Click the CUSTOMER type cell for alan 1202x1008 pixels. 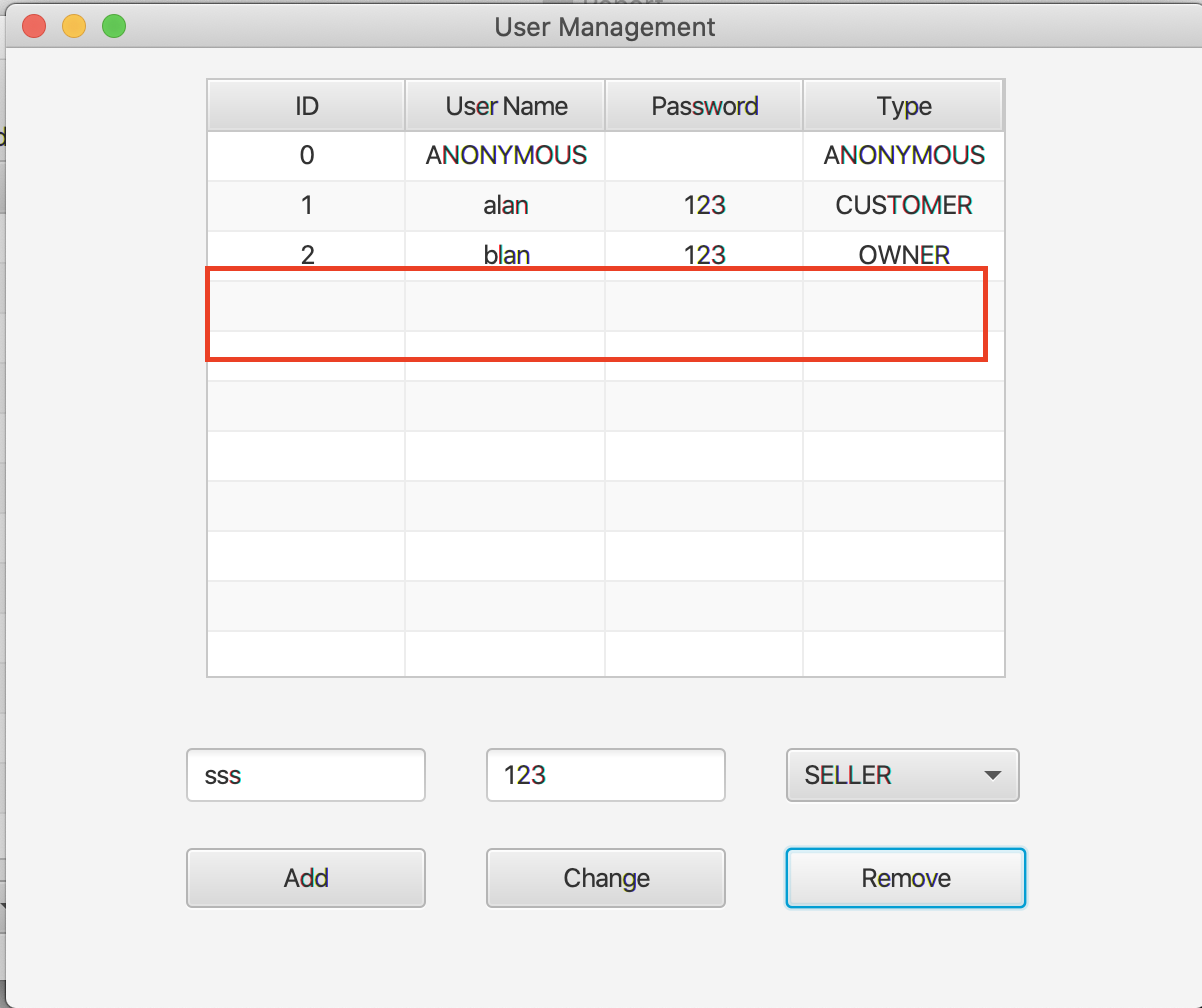[902, 205]
